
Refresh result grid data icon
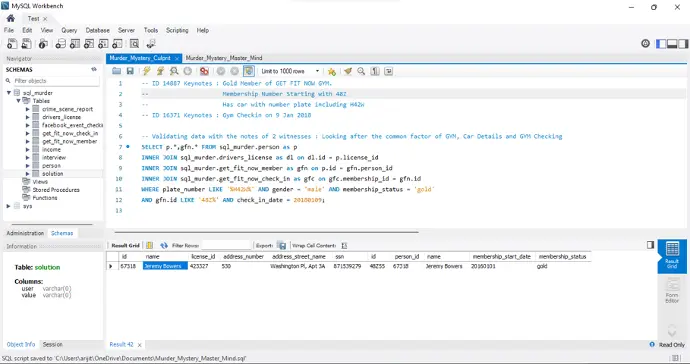(164, 246)
